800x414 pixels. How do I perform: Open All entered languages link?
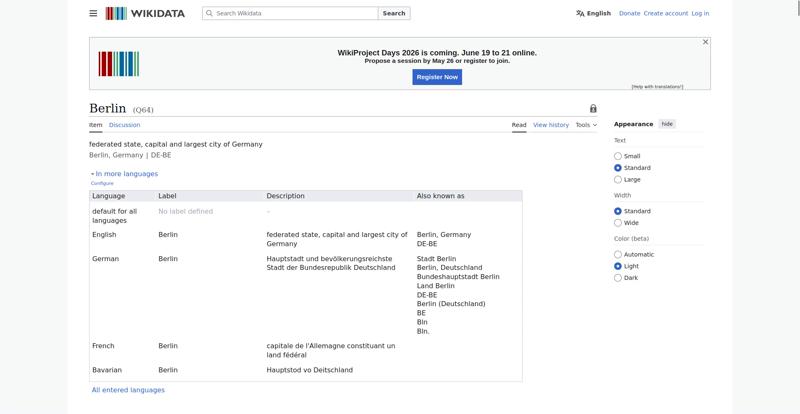(128, 390)
